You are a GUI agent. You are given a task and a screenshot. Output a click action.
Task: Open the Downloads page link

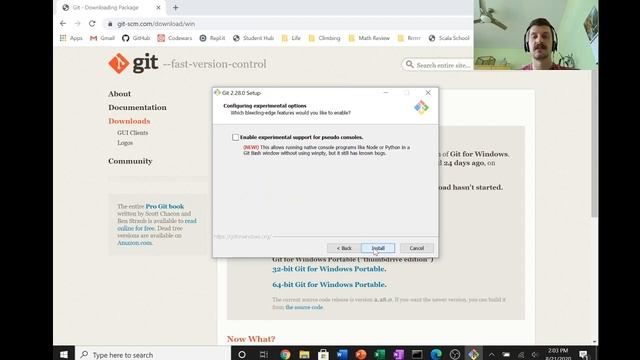pos(129,121)
